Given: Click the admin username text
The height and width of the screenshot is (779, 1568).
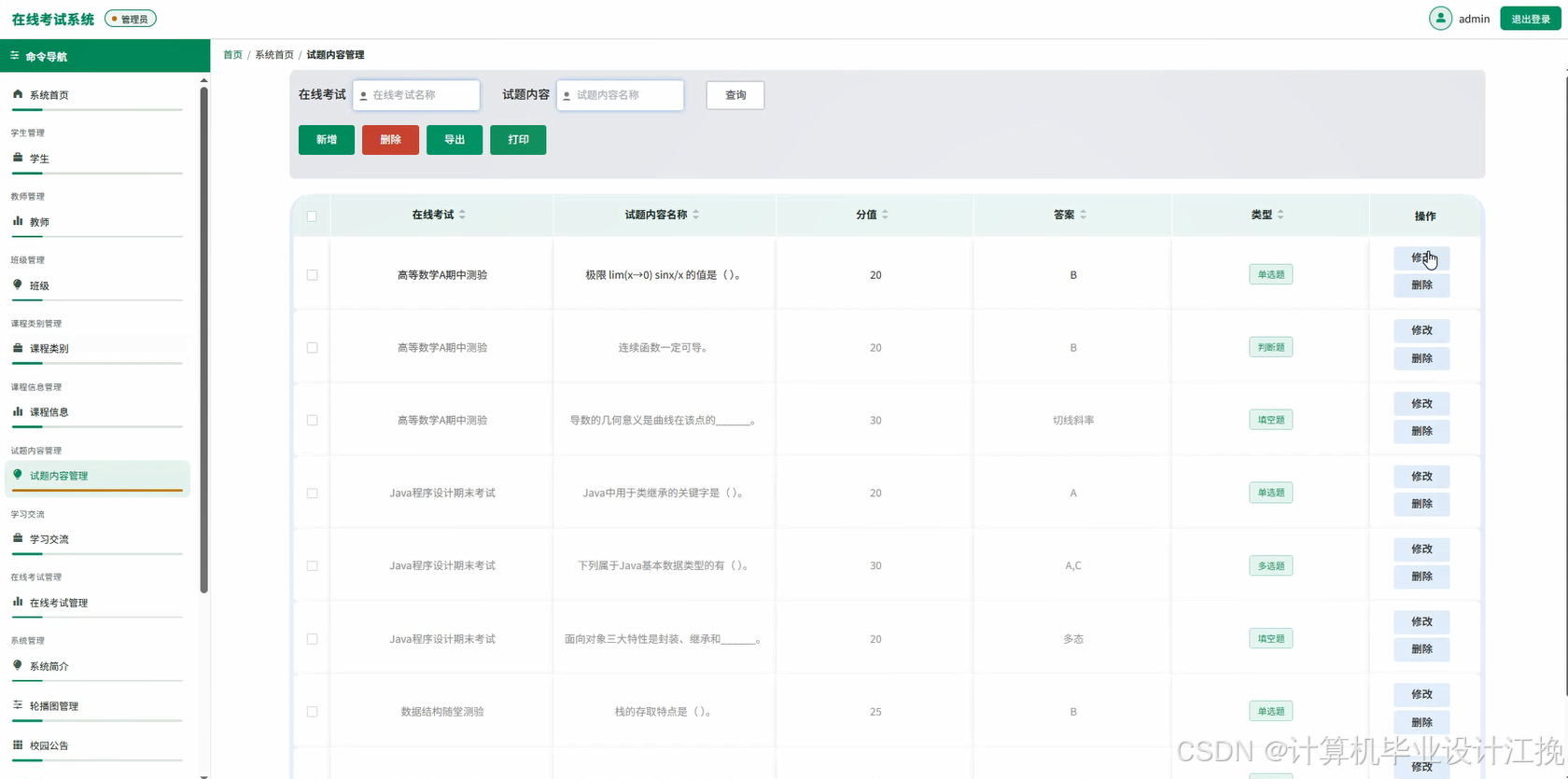Looking at the screenshot, I should click(1475, 19).
